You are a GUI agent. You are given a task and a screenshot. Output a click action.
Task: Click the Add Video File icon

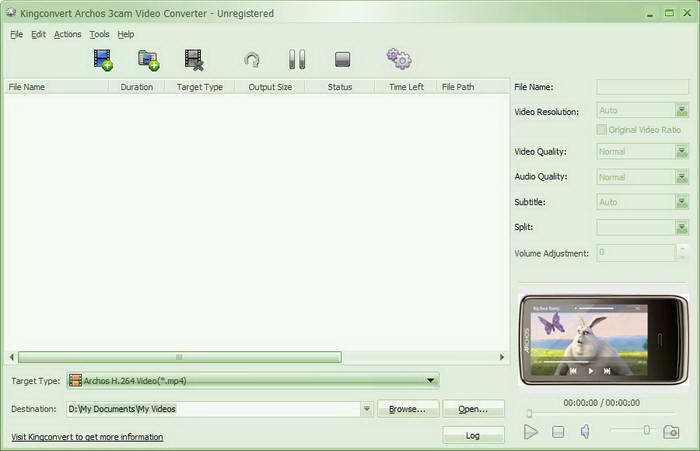102,60
